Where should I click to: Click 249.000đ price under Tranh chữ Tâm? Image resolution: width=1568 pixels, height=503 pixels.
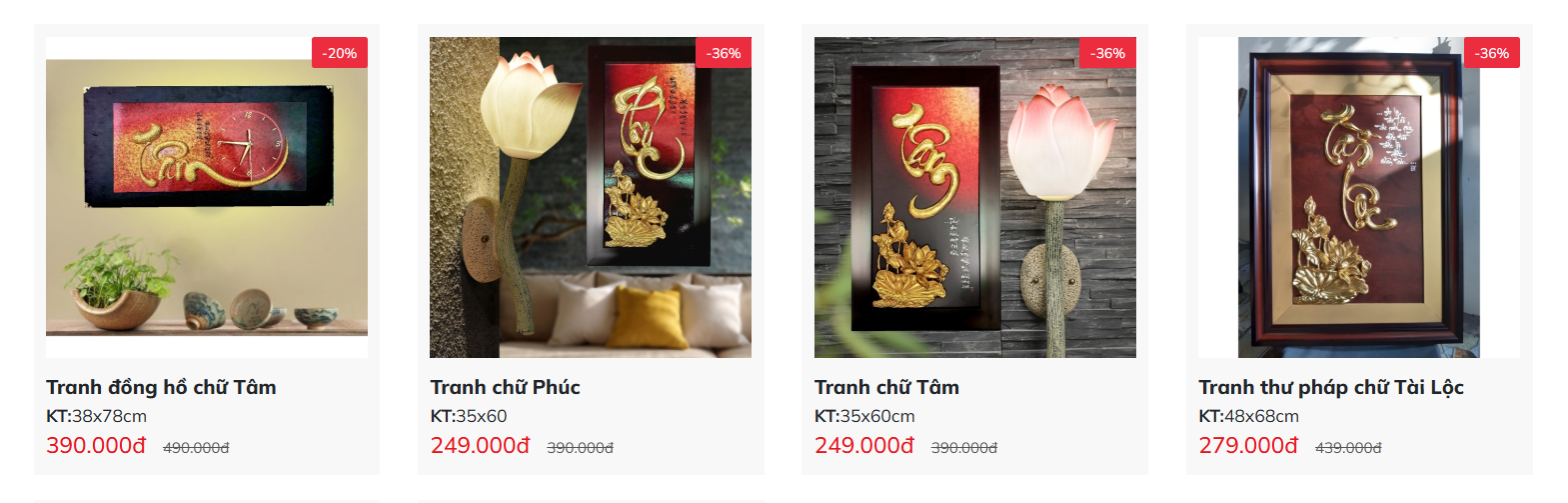(864, 446)
